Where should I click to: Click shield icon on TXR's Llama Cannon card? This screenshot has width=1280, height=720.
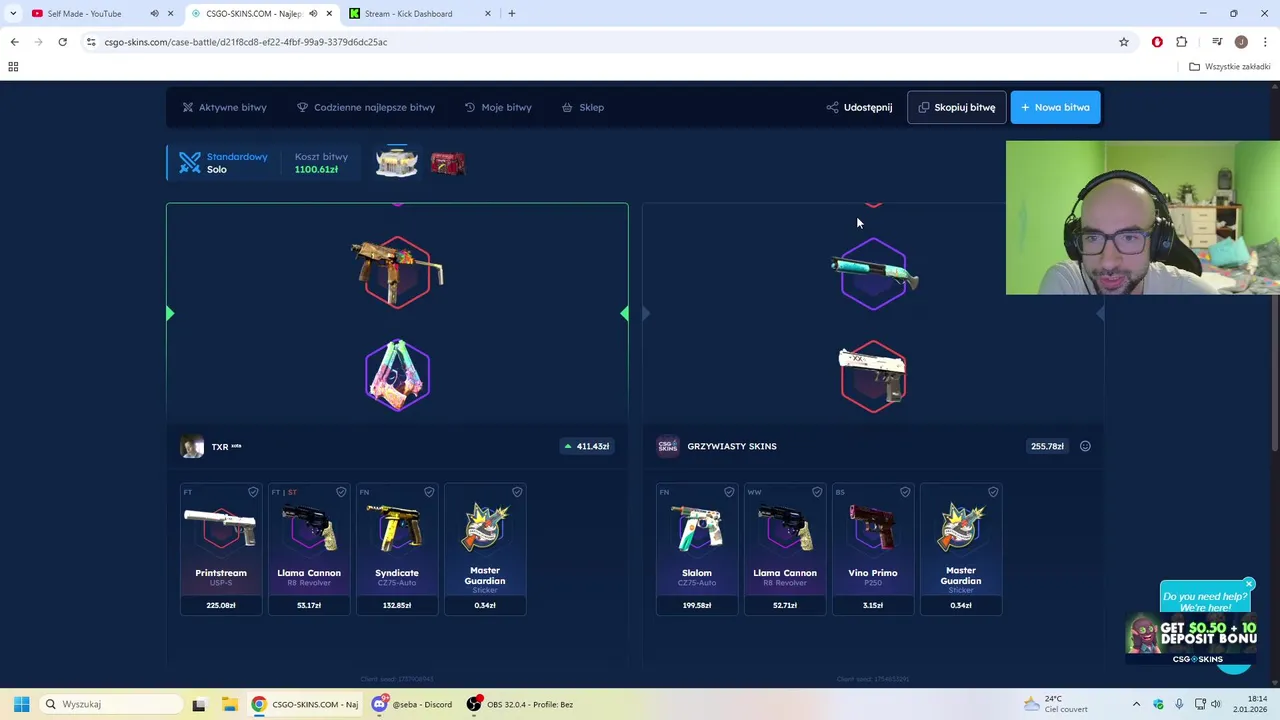(x=341, y=492)
